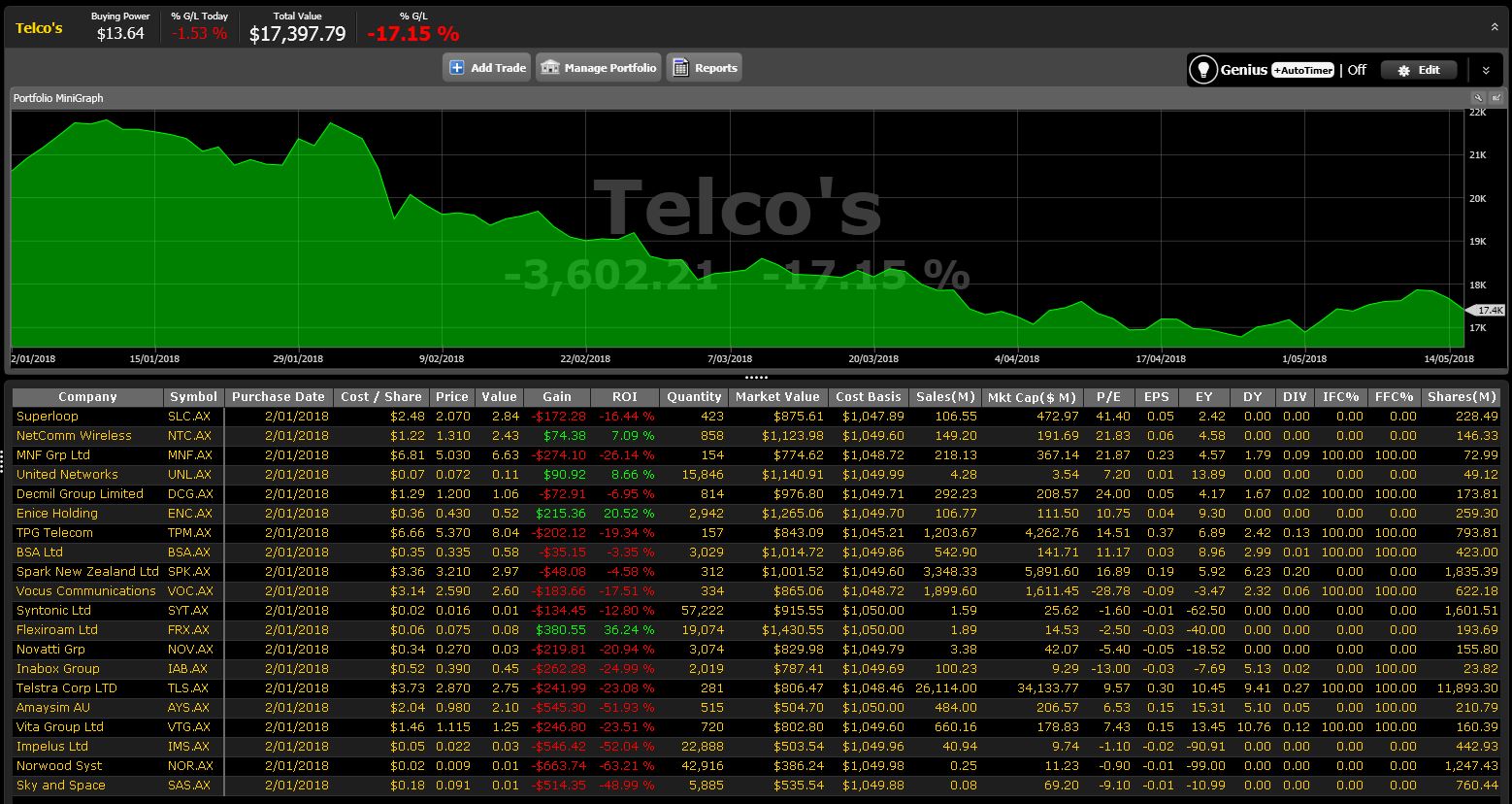Expand the Genius panel double-chevron
Image resolution: width=1512 pixels, height=804 pixels.
[x=1486, y=70]
